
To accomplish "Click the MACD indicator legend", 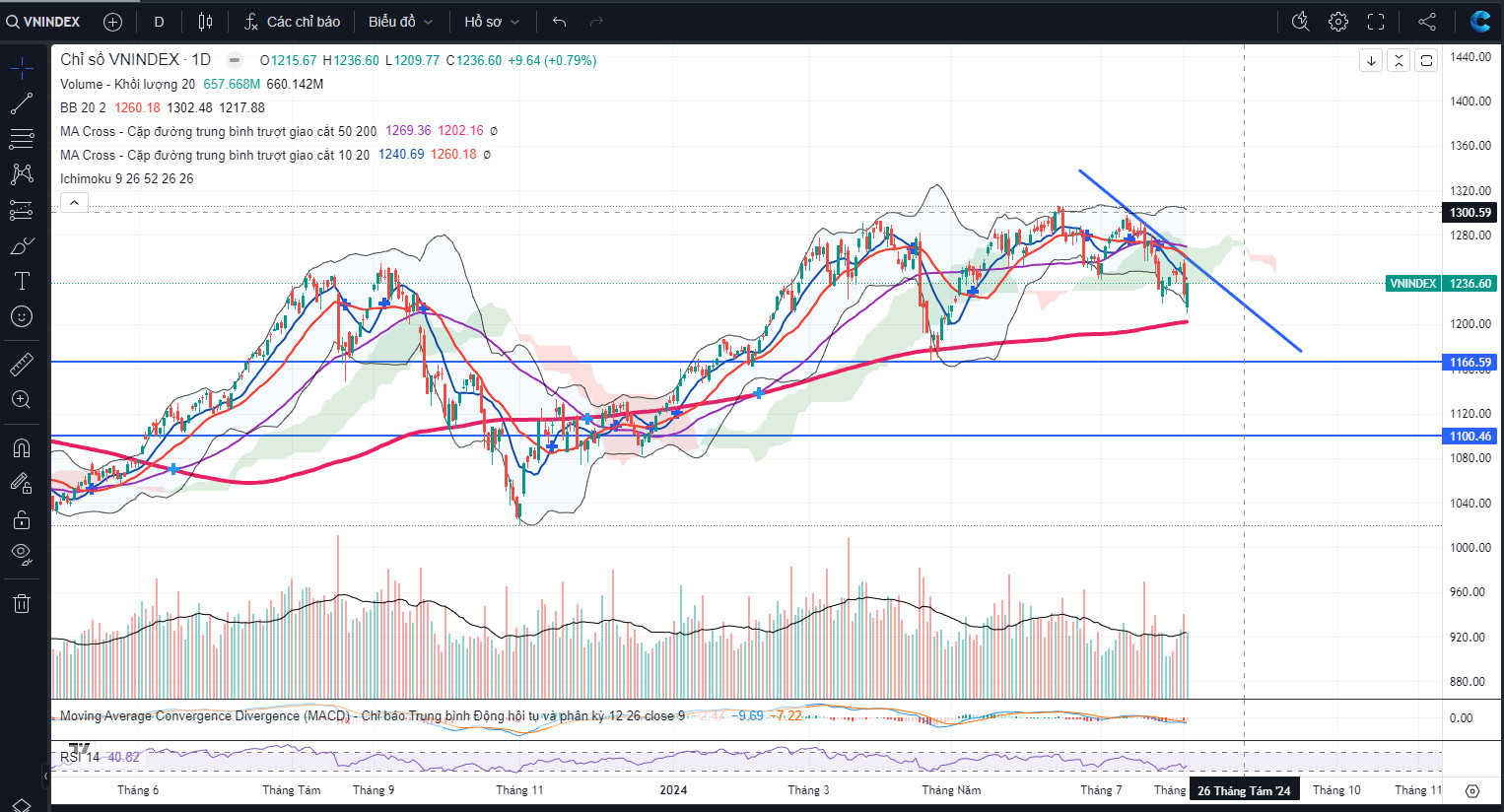I will (x=373, y=715).
